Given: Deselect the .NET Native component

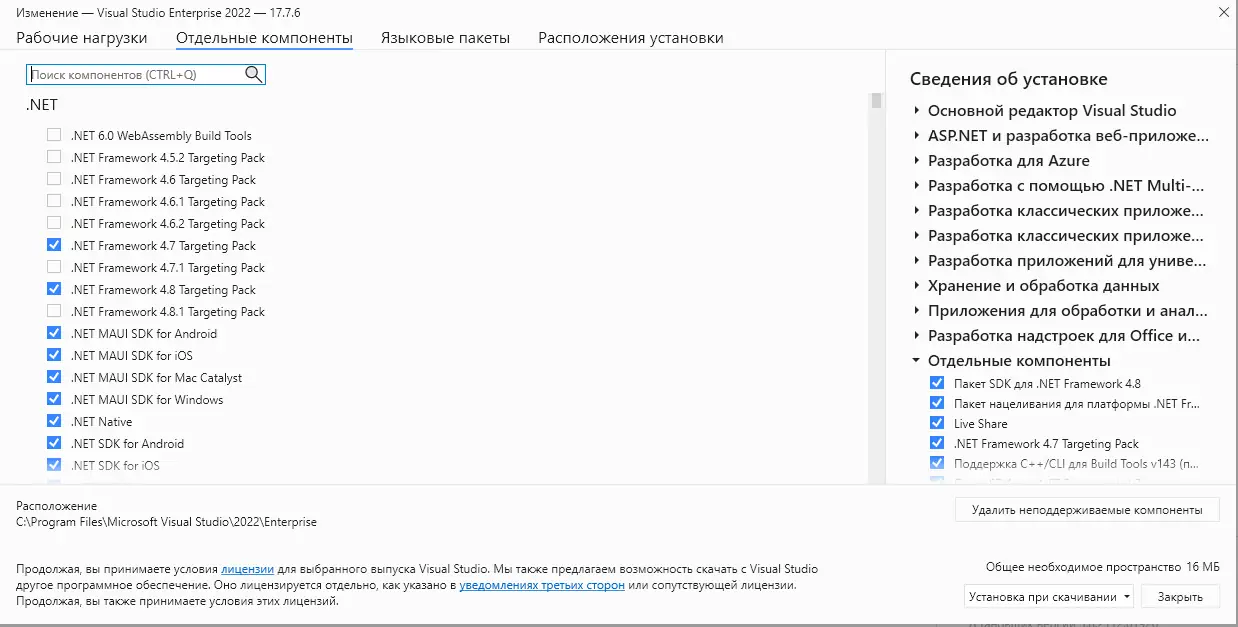Looking at the screenshot, I should click(x=54, y=421).
